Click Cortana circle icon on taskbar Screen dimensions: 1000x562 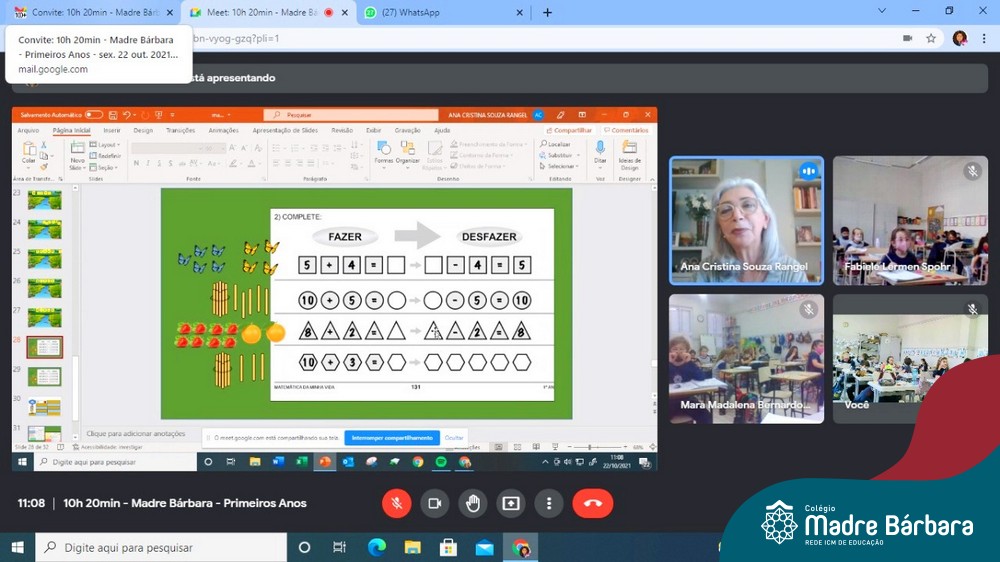[x=304, y=547]
